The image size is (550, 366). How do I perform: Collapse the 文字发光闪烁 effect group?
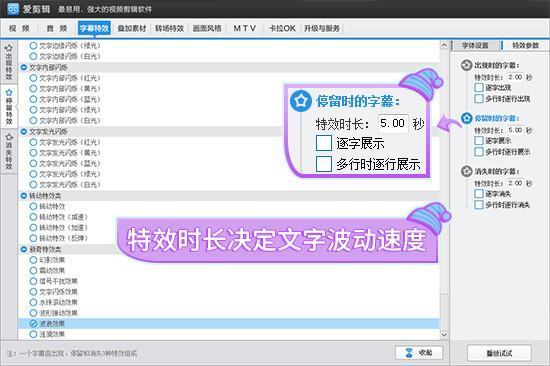(24, 132)
